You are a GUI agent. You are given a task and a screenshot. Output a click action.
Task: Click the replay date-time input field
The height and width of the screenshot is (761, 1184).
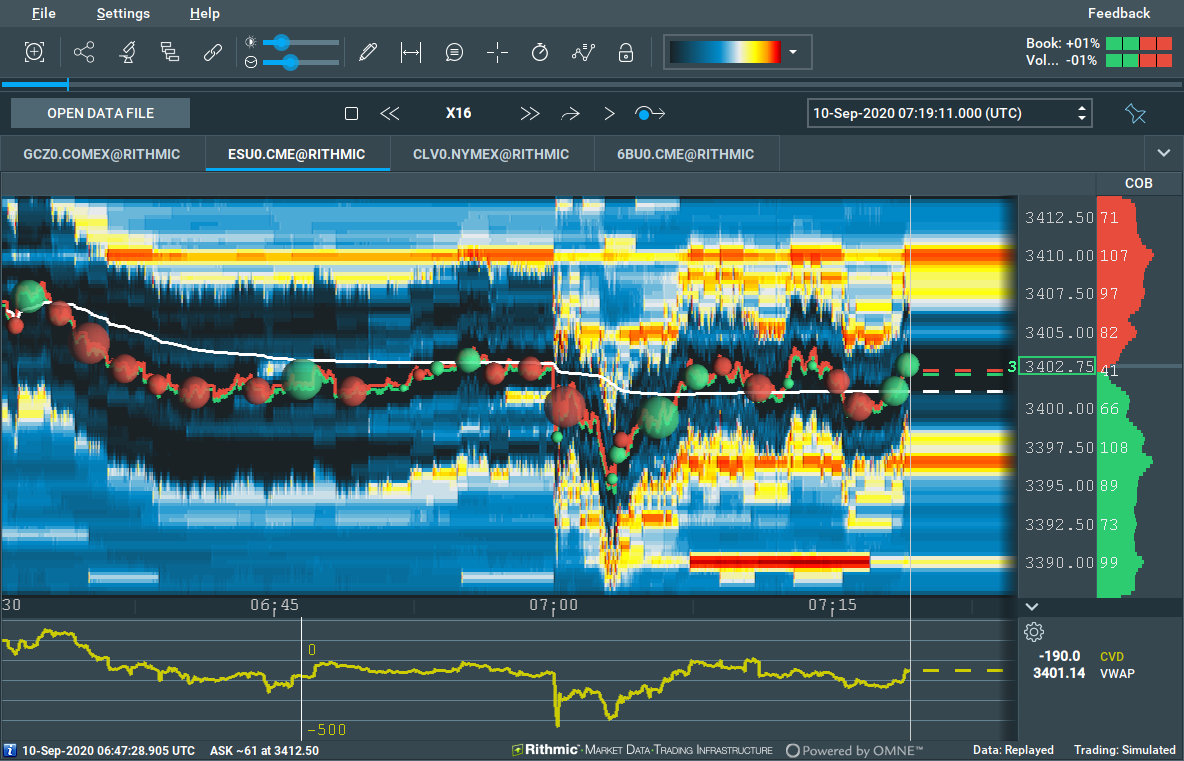tap(938, 113)
